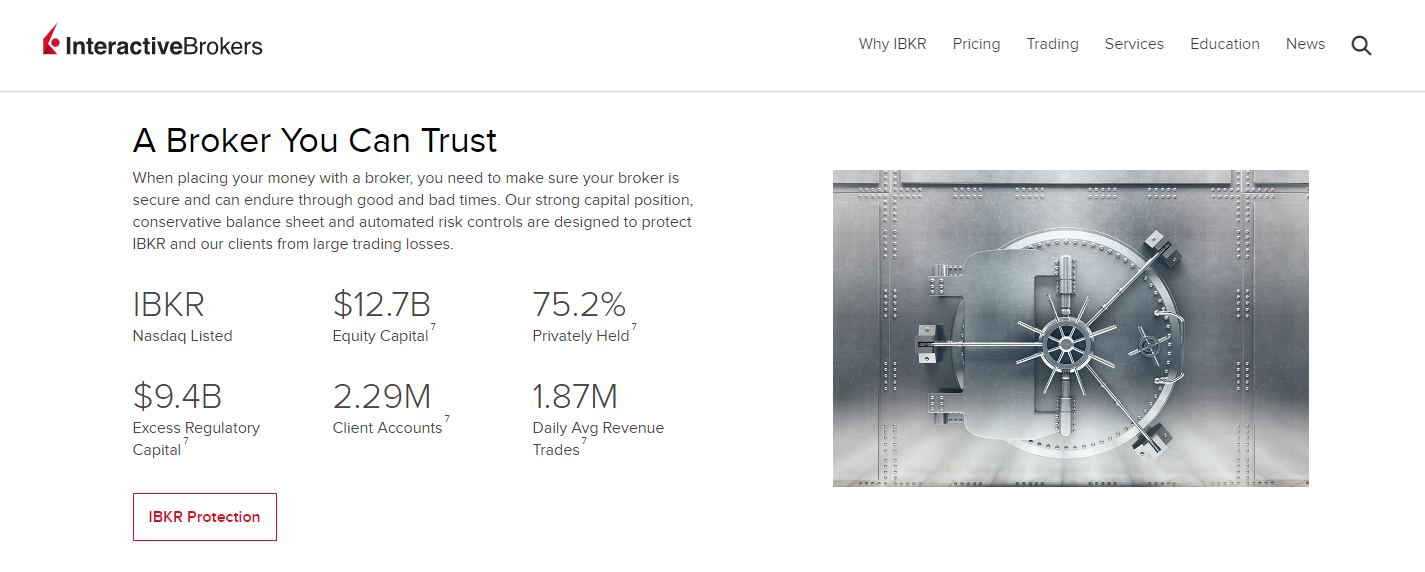Click footnote 7 after Excess Regulatory Capital
The height and width of the screenshot is (572, 1425).
186,442
